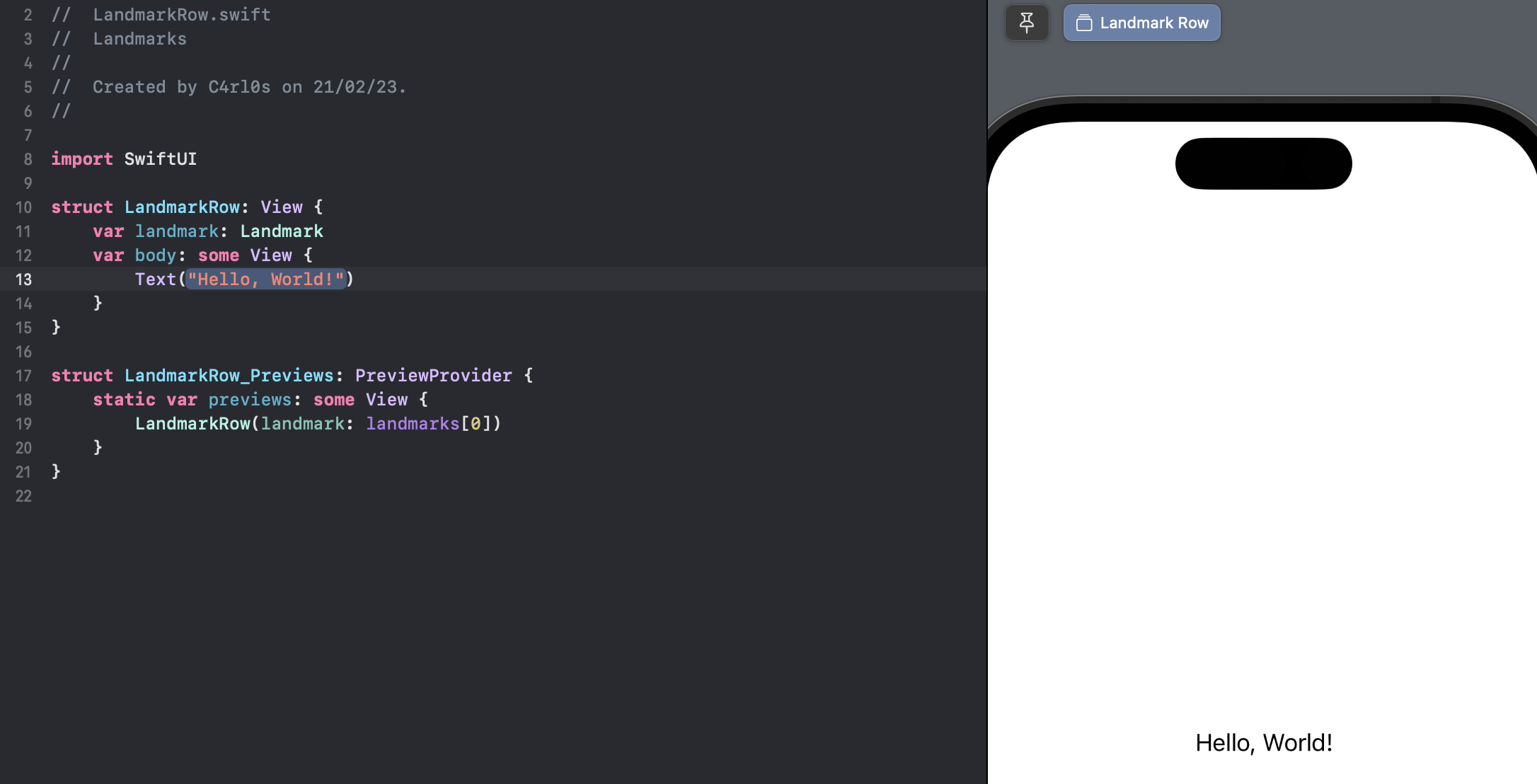
Task: Click the Landmark type on line 11
Action: click(x=282, y=231)
